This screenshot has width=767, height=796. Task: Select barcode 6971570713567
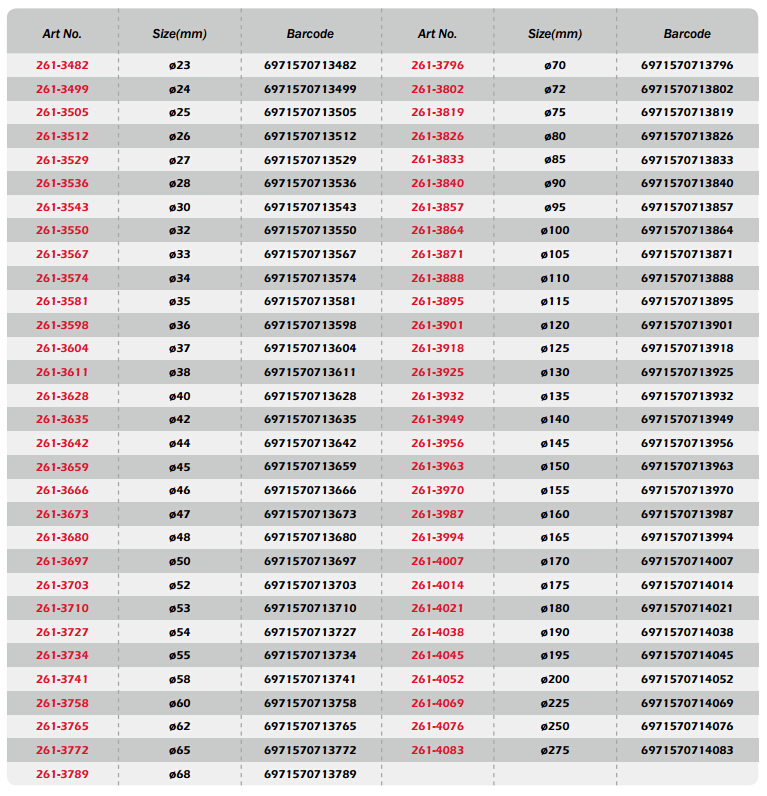pyautogui.click(x=310, y=254)
